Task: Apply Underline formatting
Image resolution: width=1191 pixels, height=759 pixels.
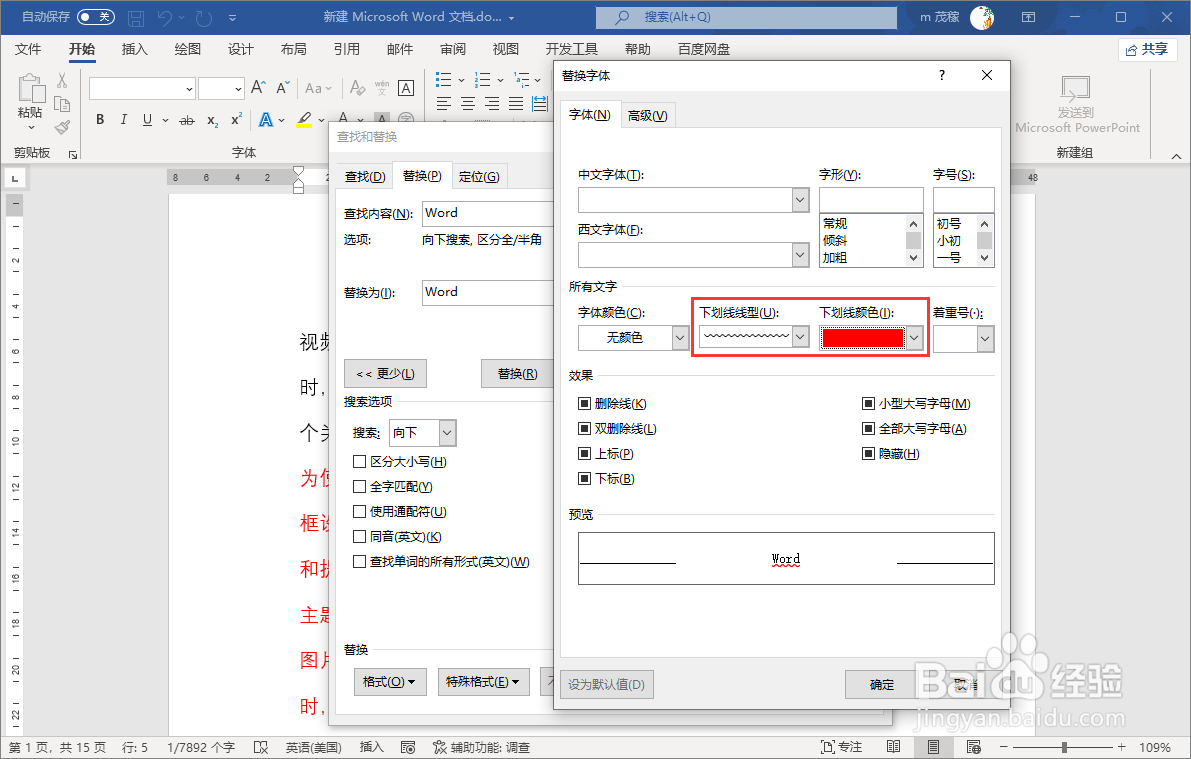Action: [147, 119]
